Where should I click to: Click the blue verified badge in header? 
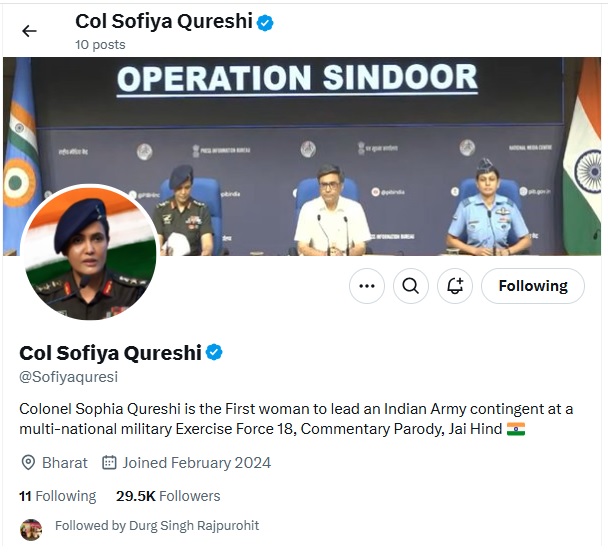(267, 23)
